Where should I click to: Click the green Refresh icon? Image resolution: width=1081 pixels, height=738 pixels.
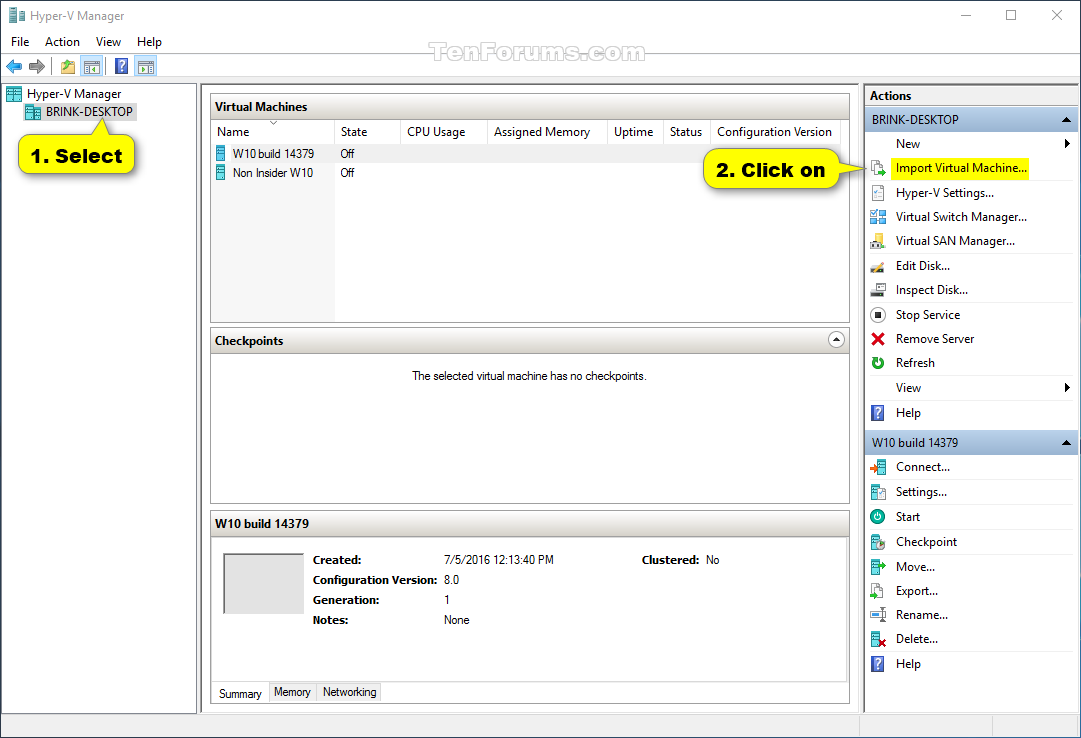[878, 363]
